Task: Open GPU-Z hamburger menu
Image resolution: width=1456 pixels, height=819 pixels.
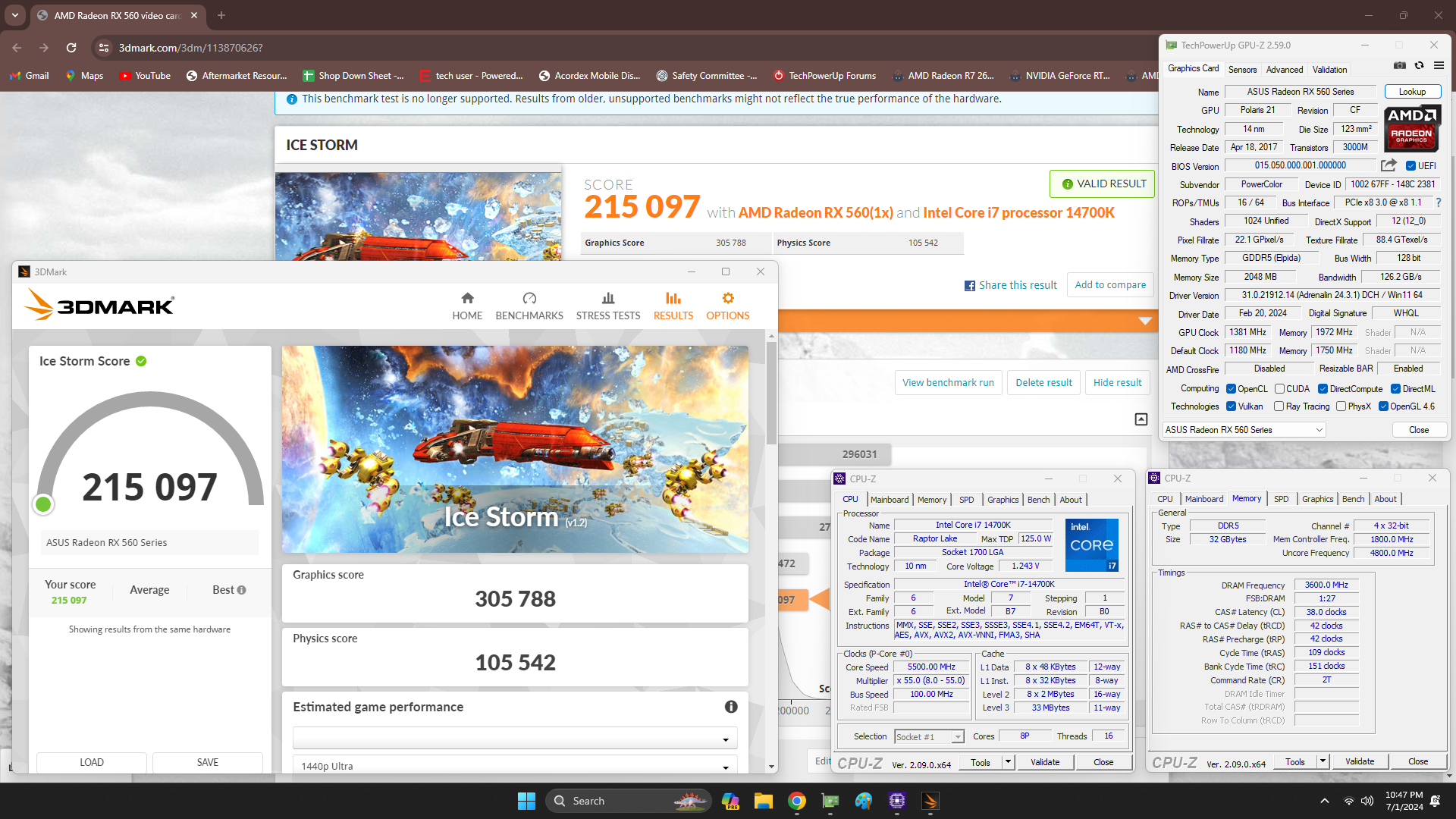Action: pos(1439,66)
